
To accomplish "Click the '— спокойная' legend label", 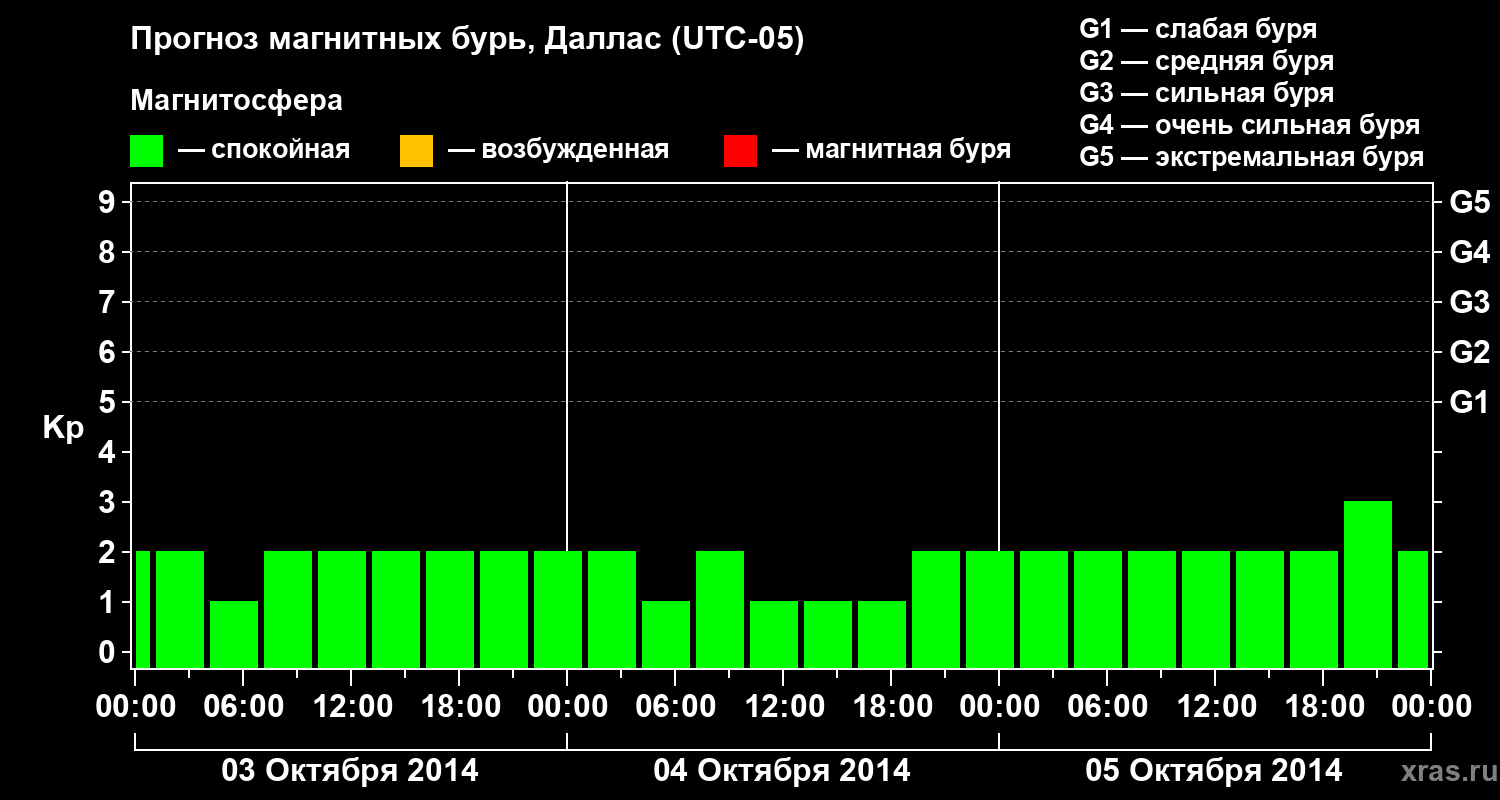I will point(264,151).
